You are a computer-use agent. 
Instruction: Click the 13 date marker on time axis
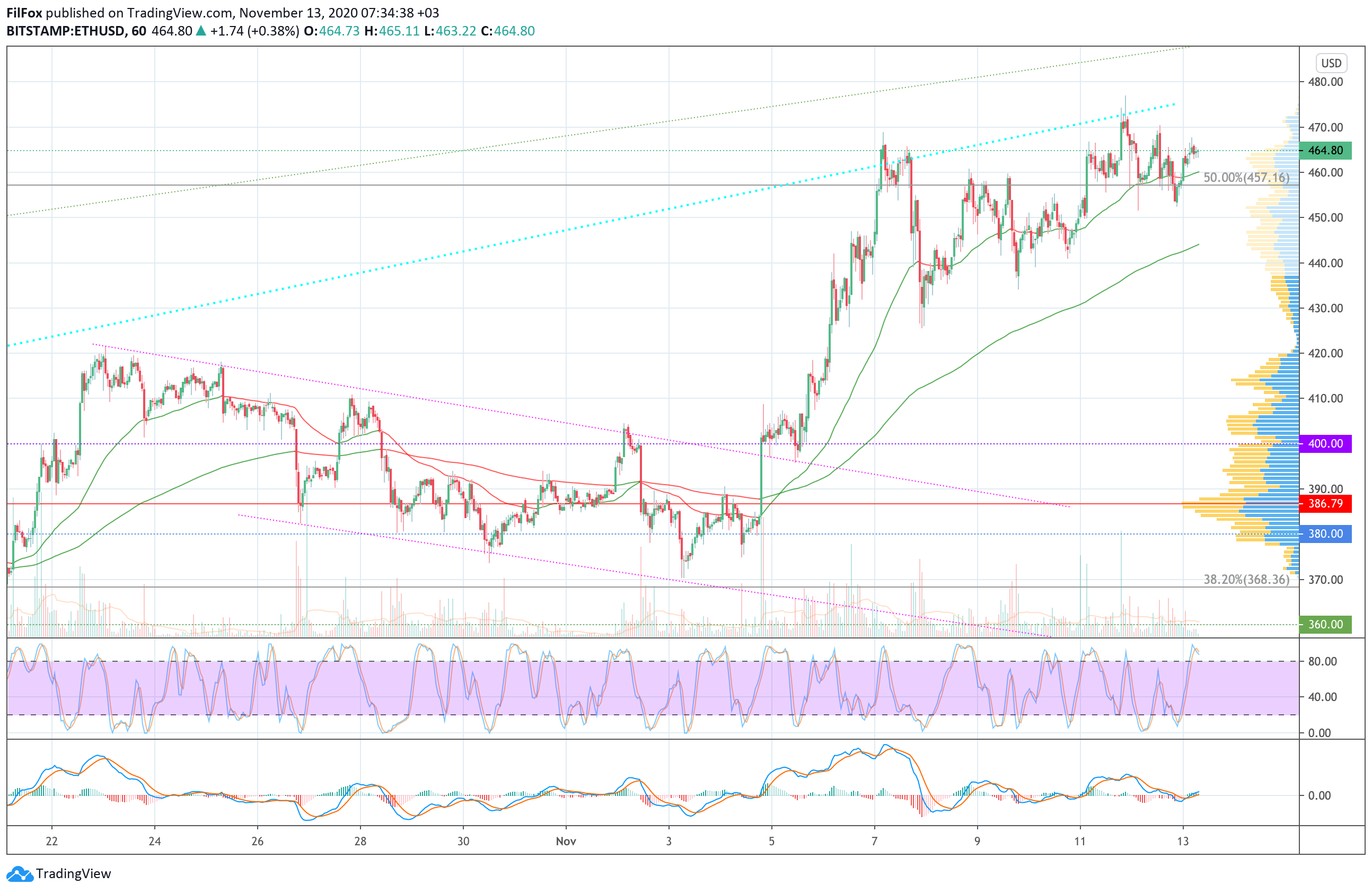point(1182,841)
